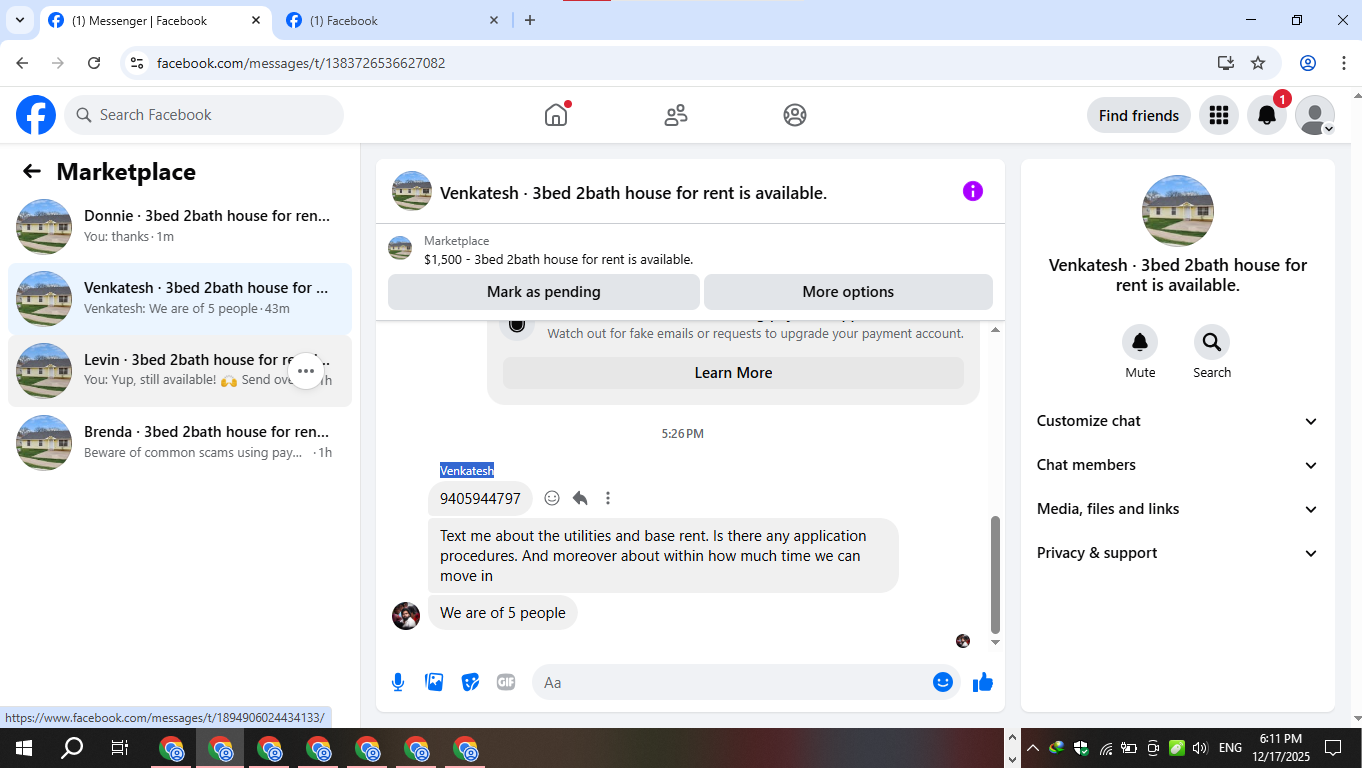
Task: View site information icon
Action: (x=138, y=63)
